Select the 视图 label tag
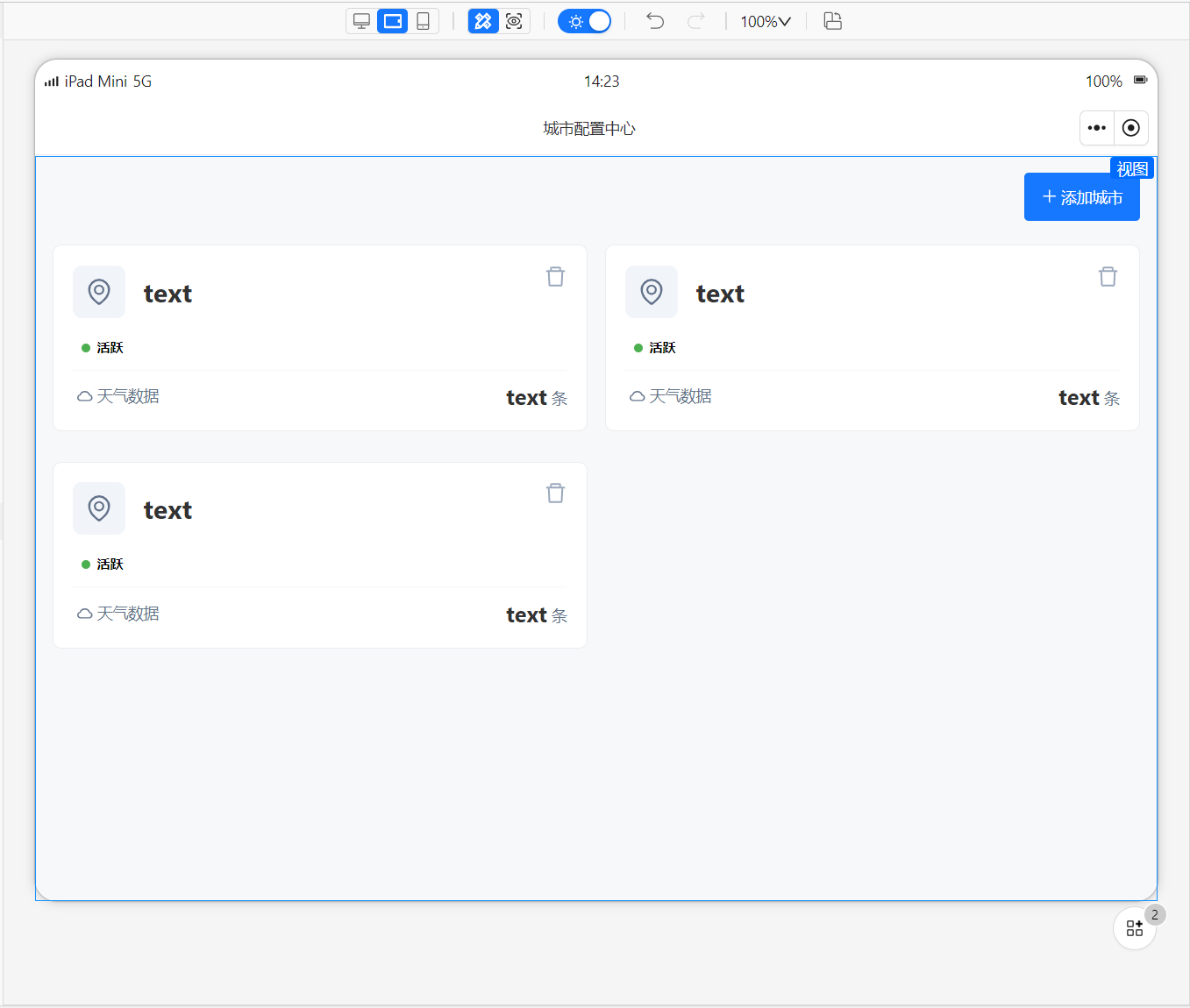This screenshot has width=1190, height=1008. (x=1131, y=169)
